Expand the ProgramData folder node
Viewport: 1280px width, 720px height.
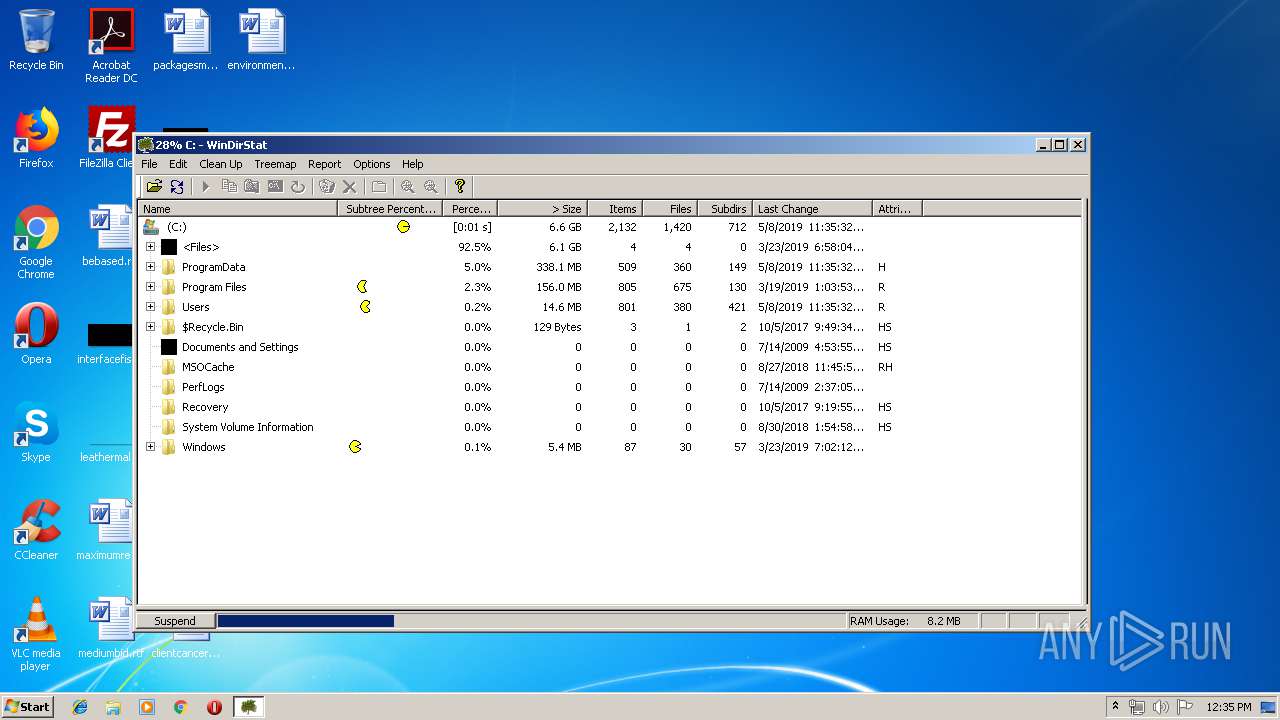(x=150, y=267)
